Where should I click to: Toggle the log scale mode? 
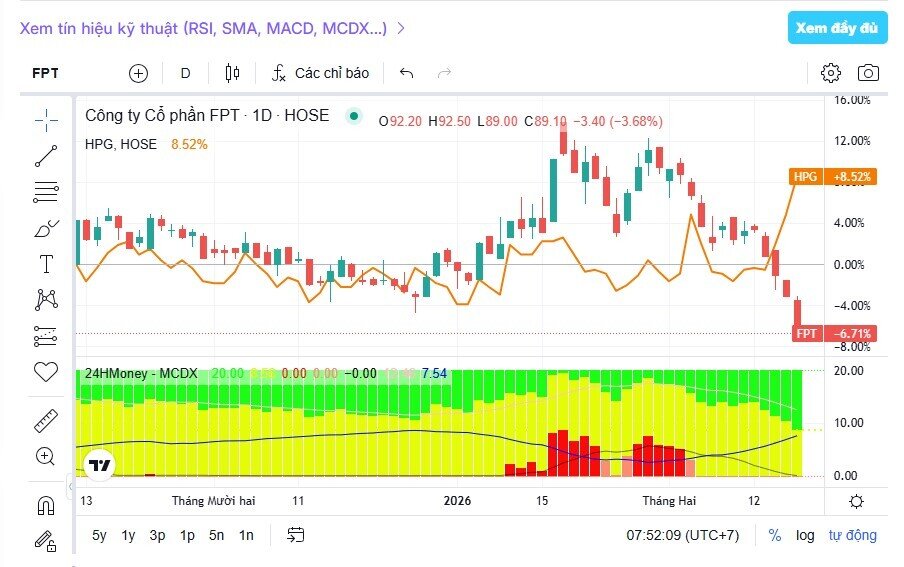pos(805,536)
